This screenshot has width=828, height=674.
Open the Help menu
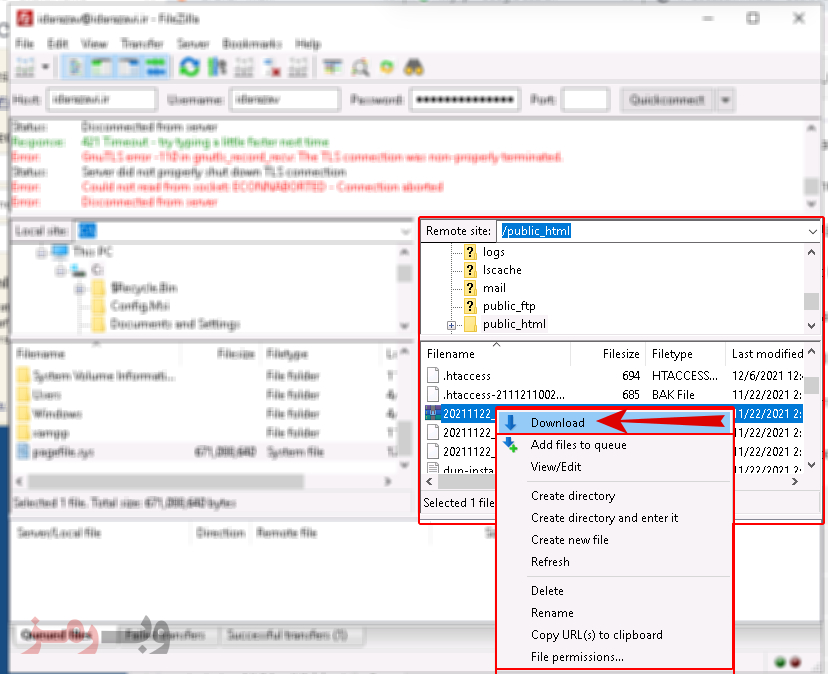click(308, 43)
